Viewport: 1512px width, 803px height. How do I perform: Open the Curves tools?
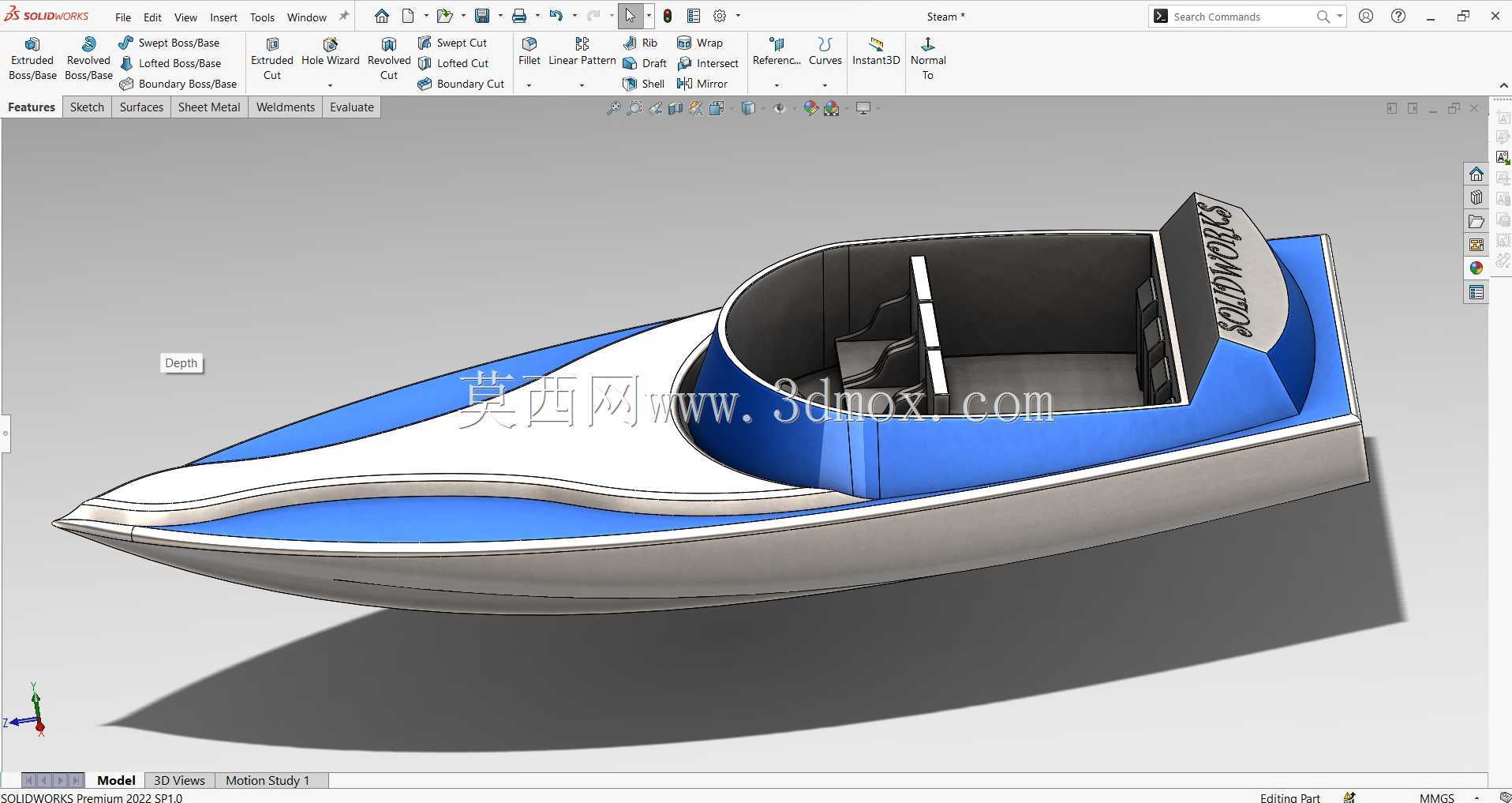[x=825, y=52]
